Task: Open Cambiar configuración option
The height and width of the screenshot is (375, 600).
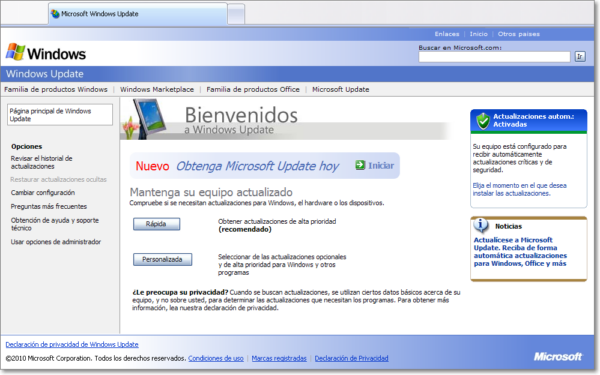Action: click(43, 192)
